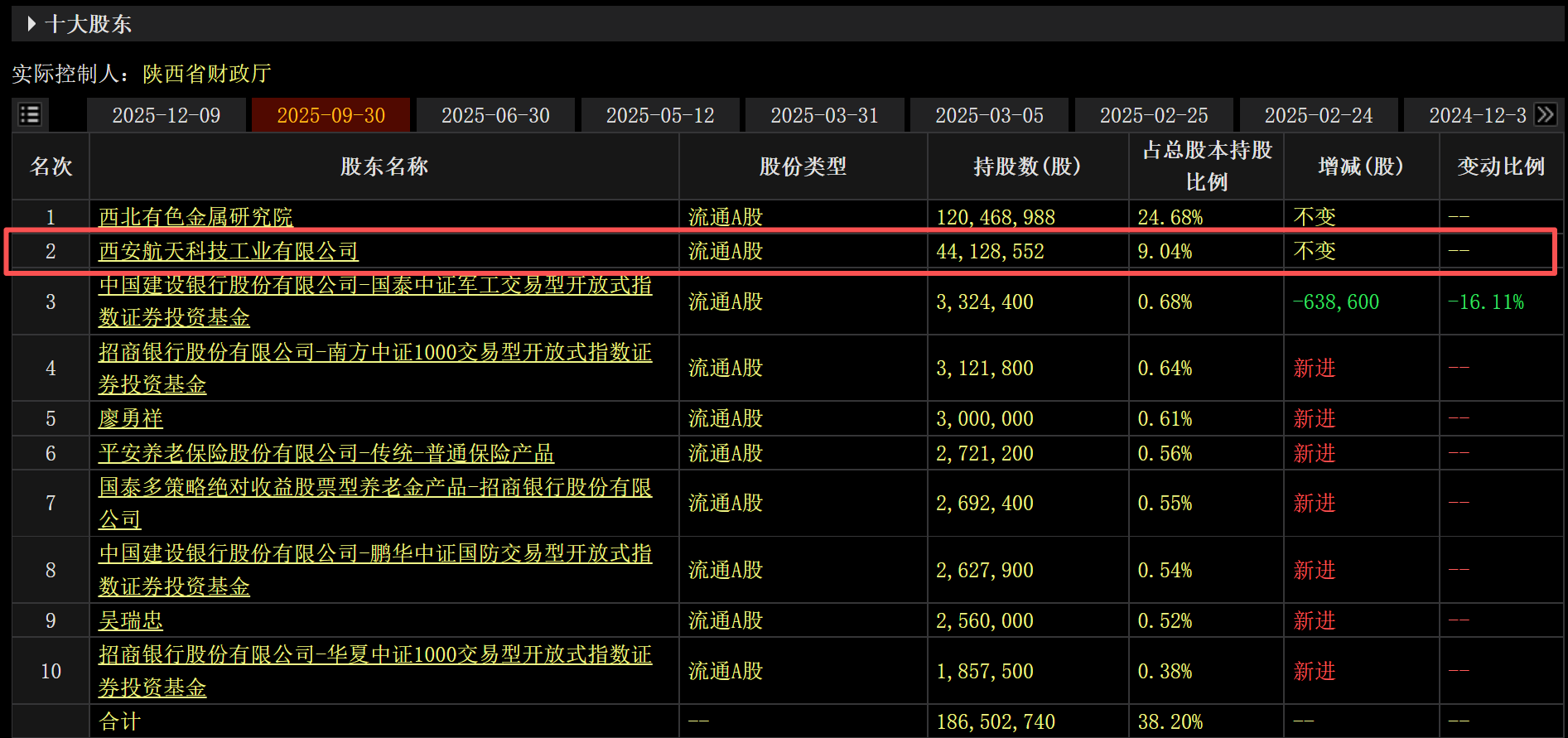This screenshot has height=738, width=1568.
Task: Click the 股份类型 column header
Action: [803, 166]
